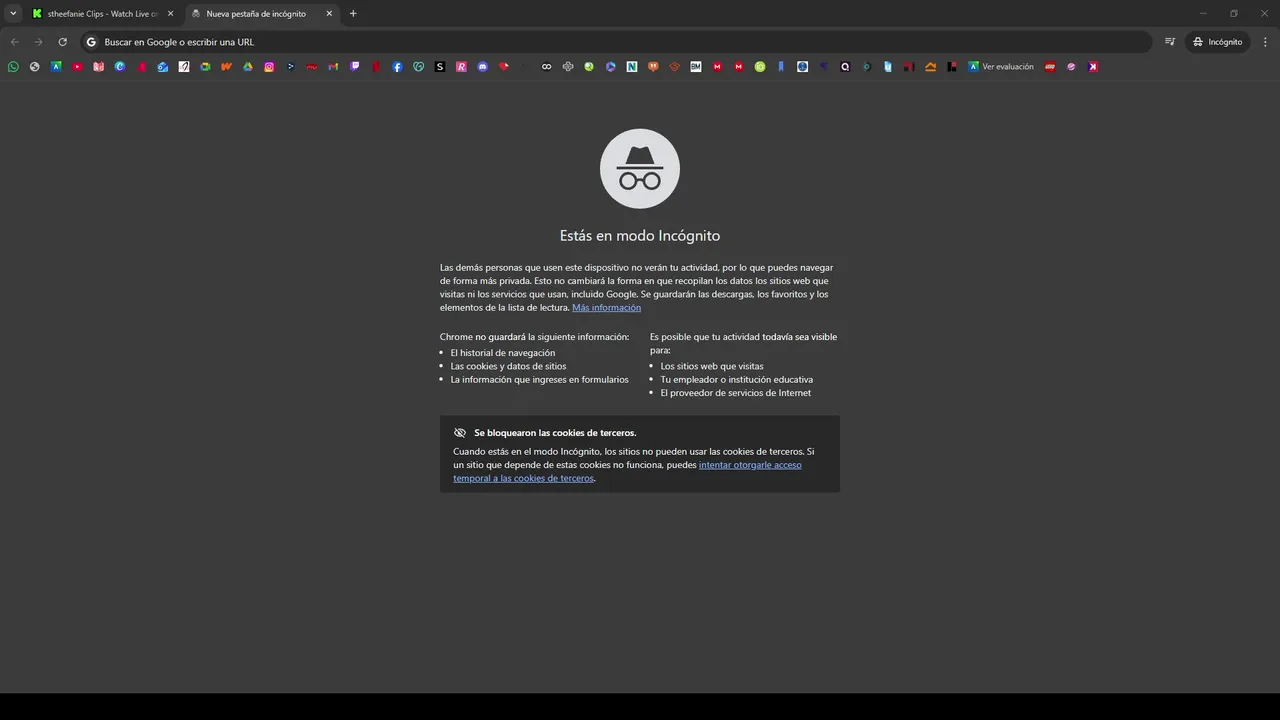Screen dimensions: 1280x720
Task: Click the temporary third-party cookies access link
Action: [x=627, y=472]
